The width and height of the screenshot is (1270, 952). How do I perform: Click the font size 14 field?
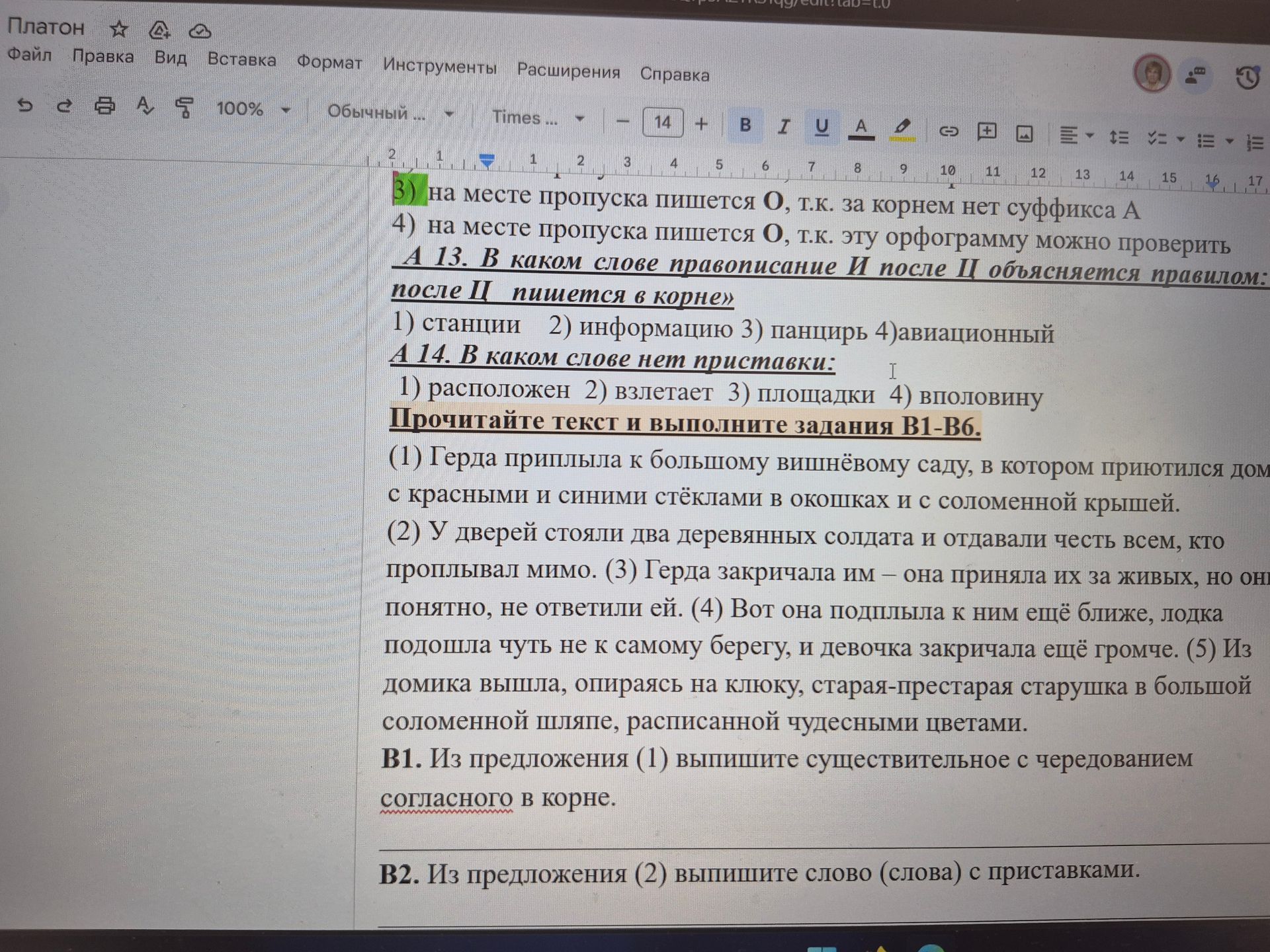pos(662,122)
